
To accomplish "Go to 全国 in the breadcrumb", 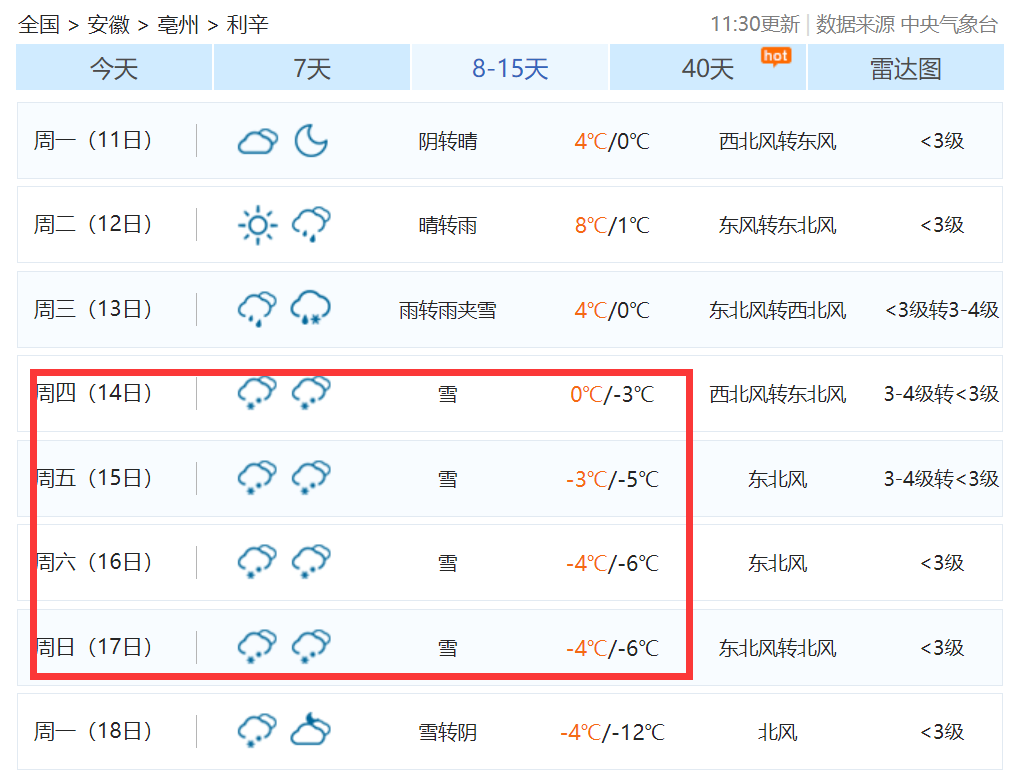I will point(39,24).
